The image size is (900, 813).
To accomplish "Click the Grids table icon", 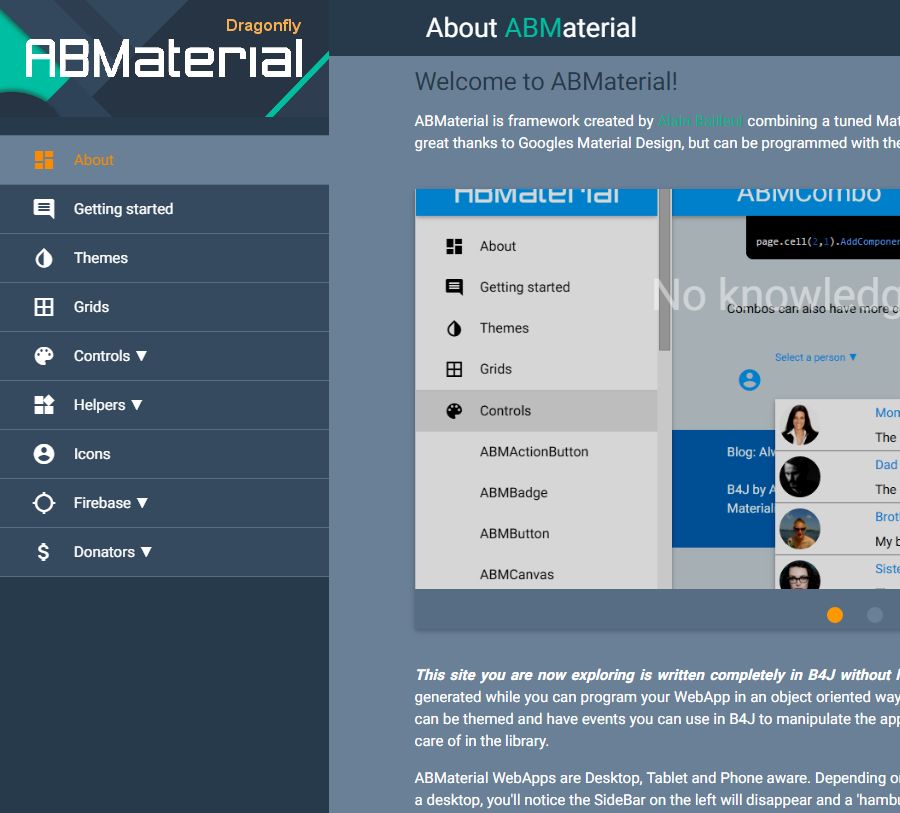I will 44,307.
